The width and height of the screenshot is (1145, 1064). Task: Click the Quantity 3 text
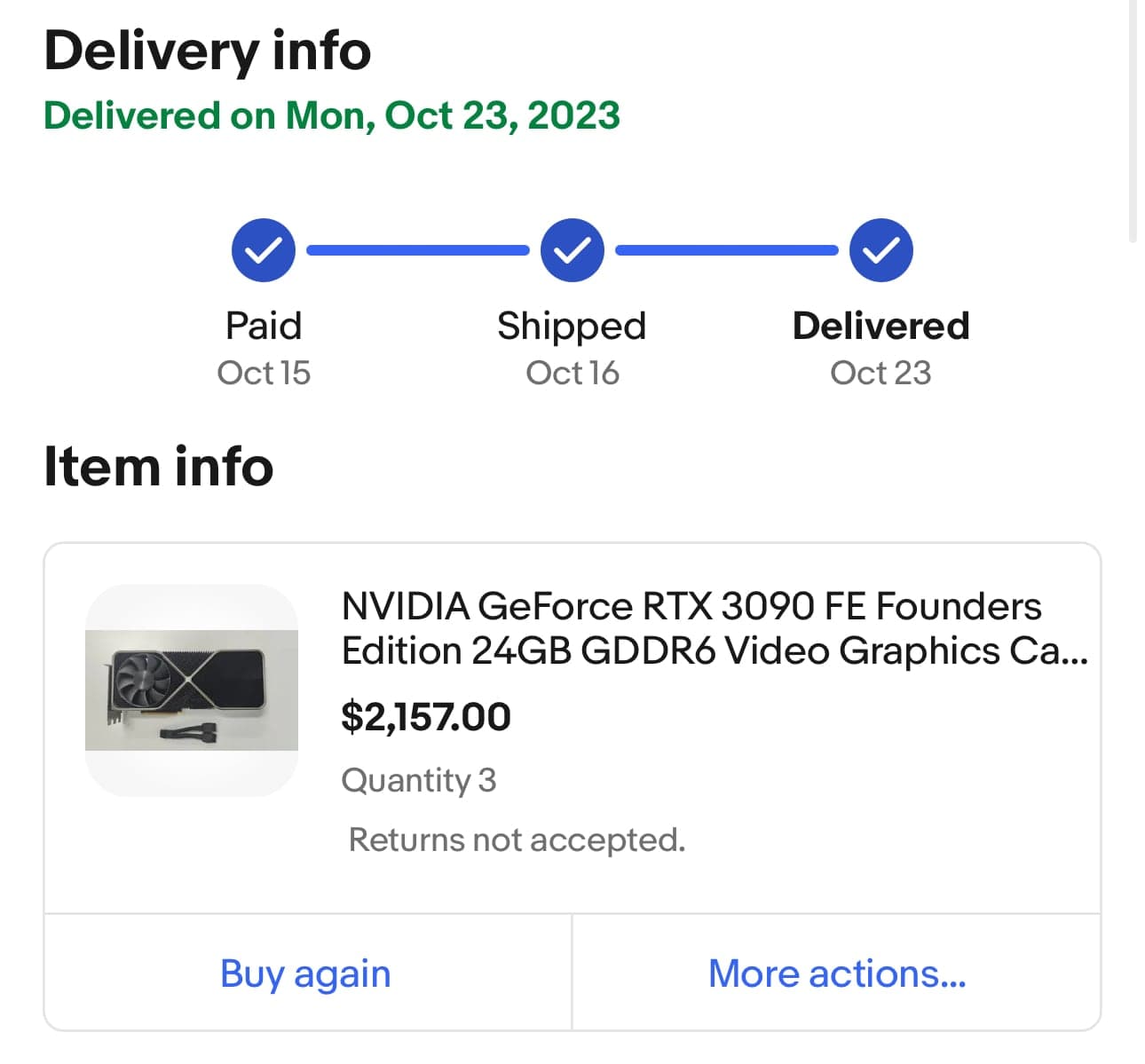[419, 780]
